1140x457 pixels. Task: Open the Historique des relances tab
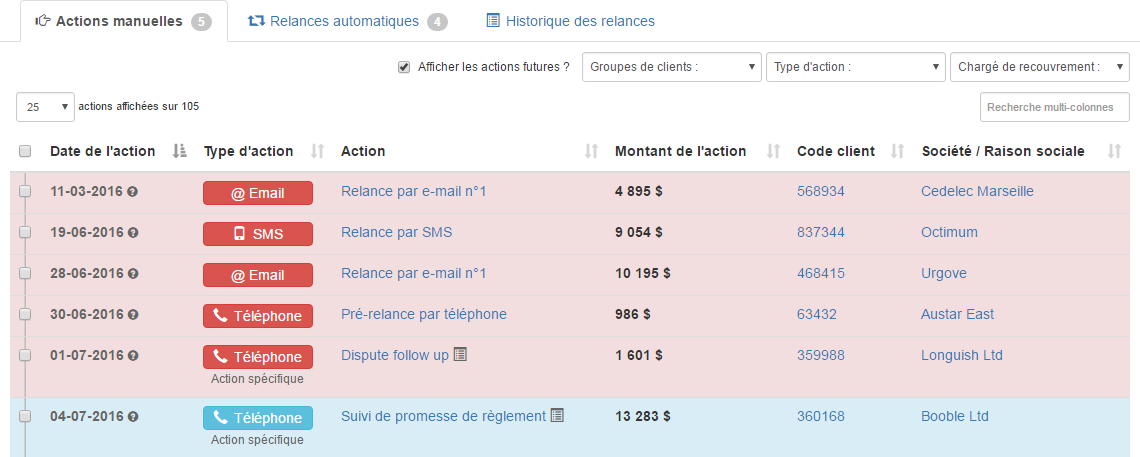570,21
